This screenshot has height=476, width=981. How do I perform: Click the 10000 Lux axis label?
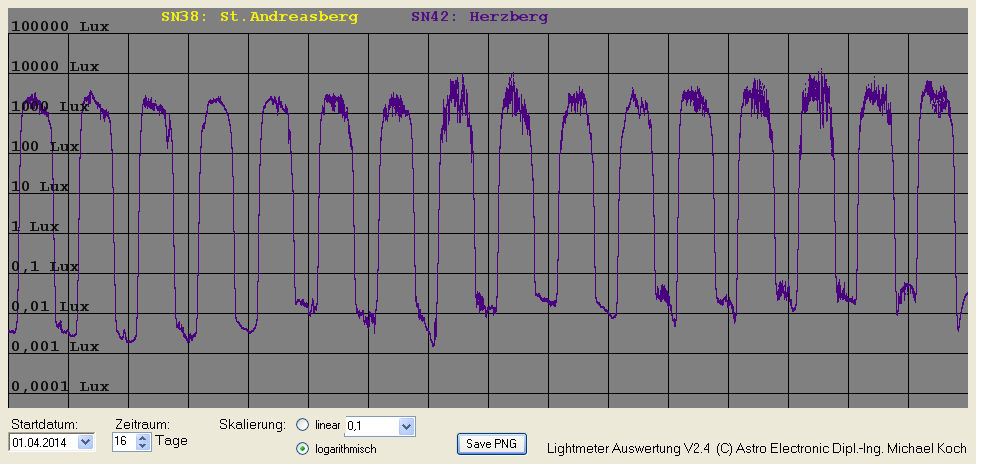[x=55, y=66]
